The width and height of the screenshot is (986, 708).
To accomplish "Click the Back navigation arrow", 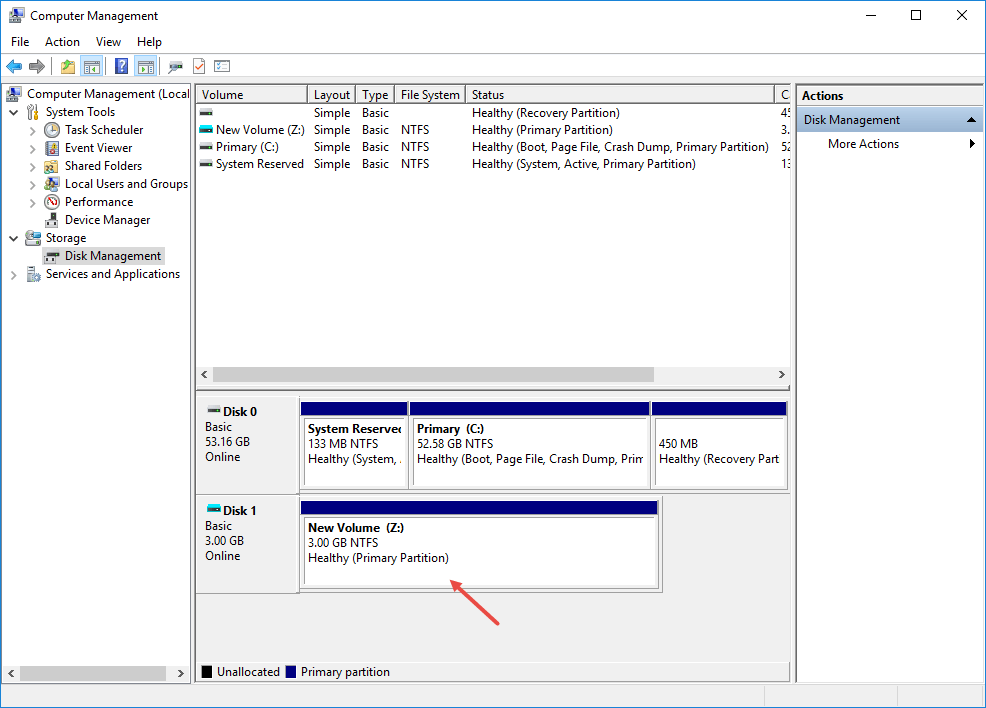I will coord(14,66).
